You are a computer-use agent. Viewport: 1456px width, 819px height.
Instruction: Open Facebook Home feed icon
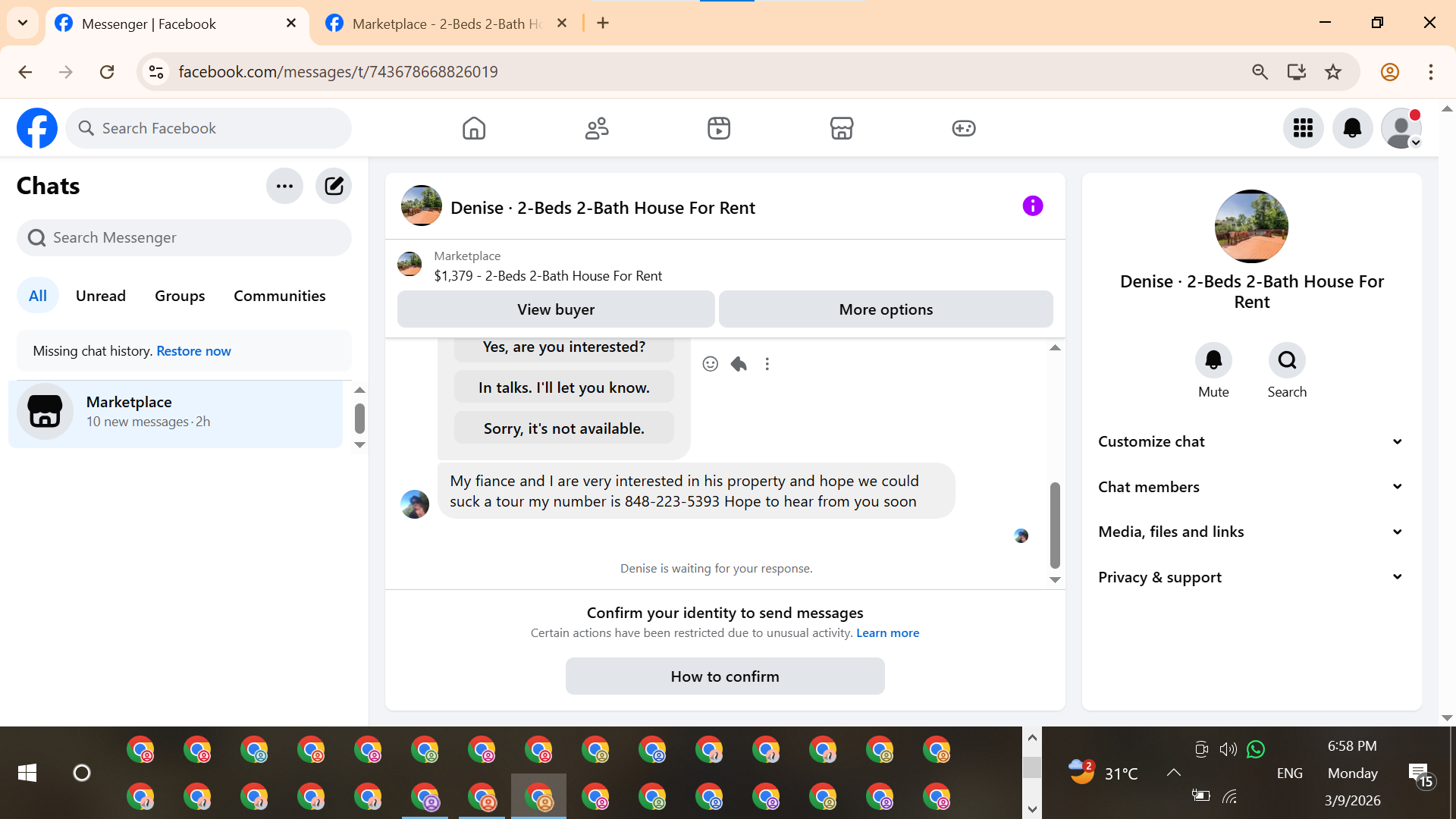[474, 128]
